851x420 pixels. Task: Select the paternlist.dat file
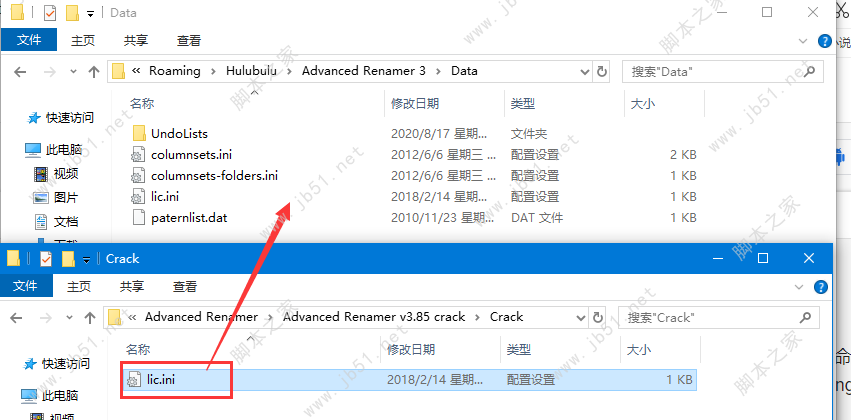click(x=189, y=218)
